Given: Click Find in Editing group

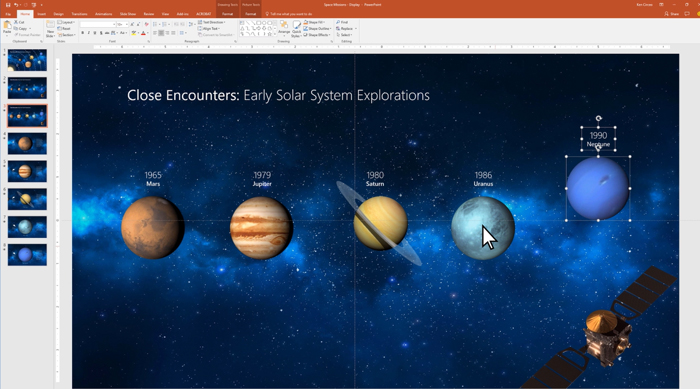Looking at the screenshot, I should click(x=342, y=22).
